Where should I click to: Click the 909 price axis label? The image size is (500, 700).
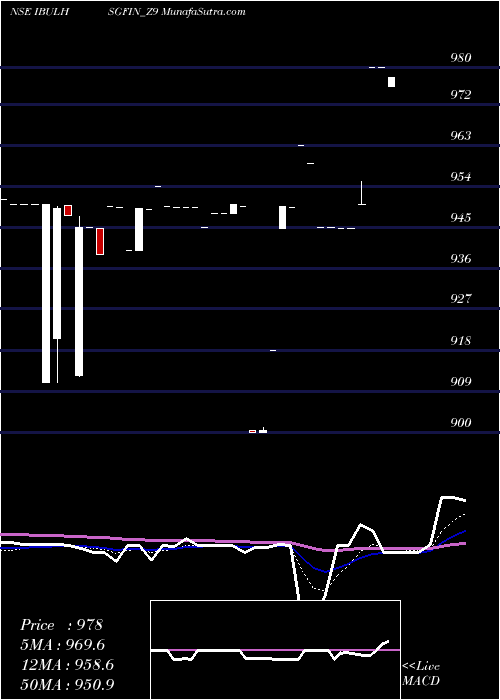click(461, 382)
